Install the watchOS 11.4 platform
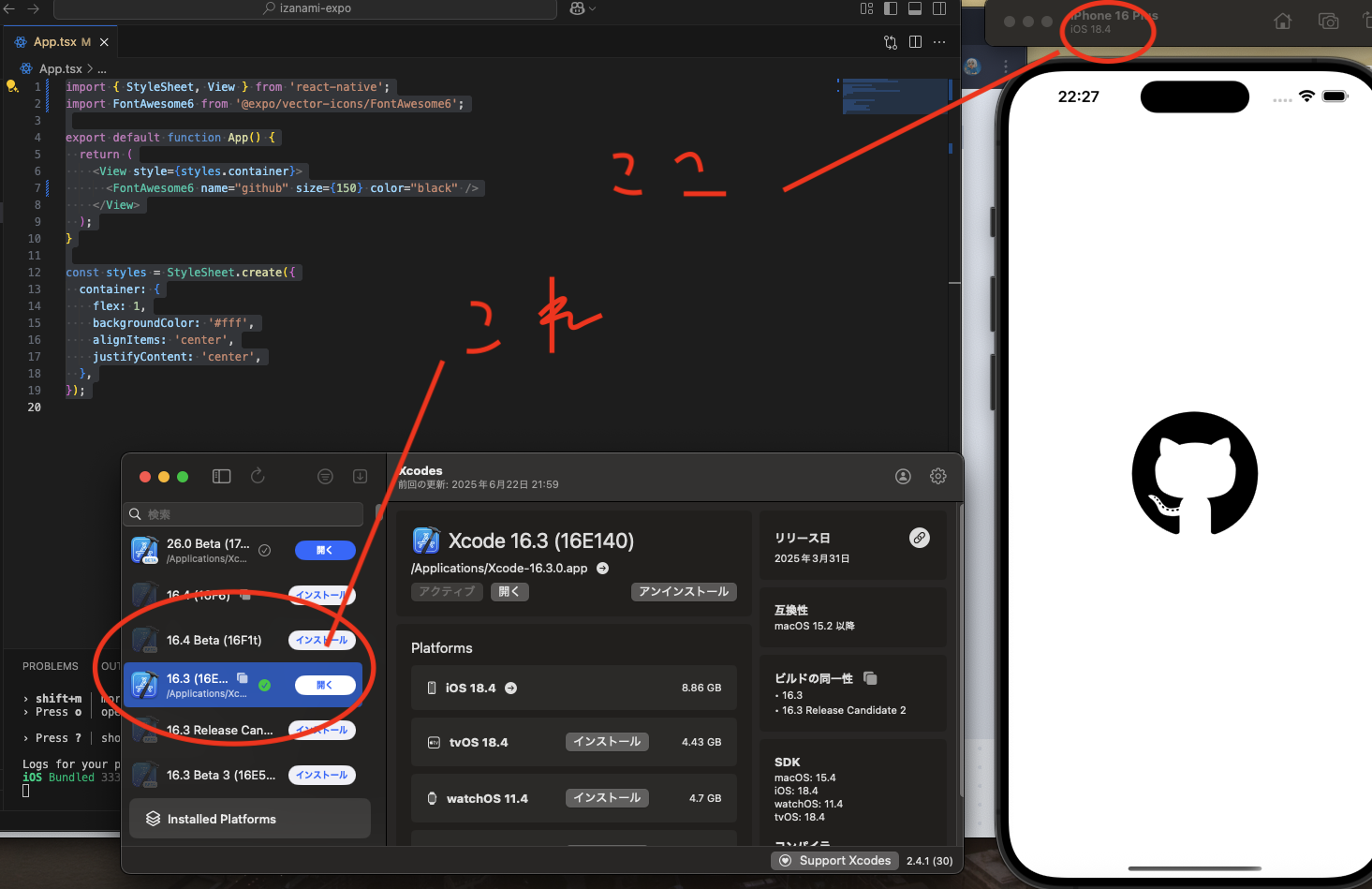Screen dimensions: 1372x889 pyautogui.click(x=607, y=798)
